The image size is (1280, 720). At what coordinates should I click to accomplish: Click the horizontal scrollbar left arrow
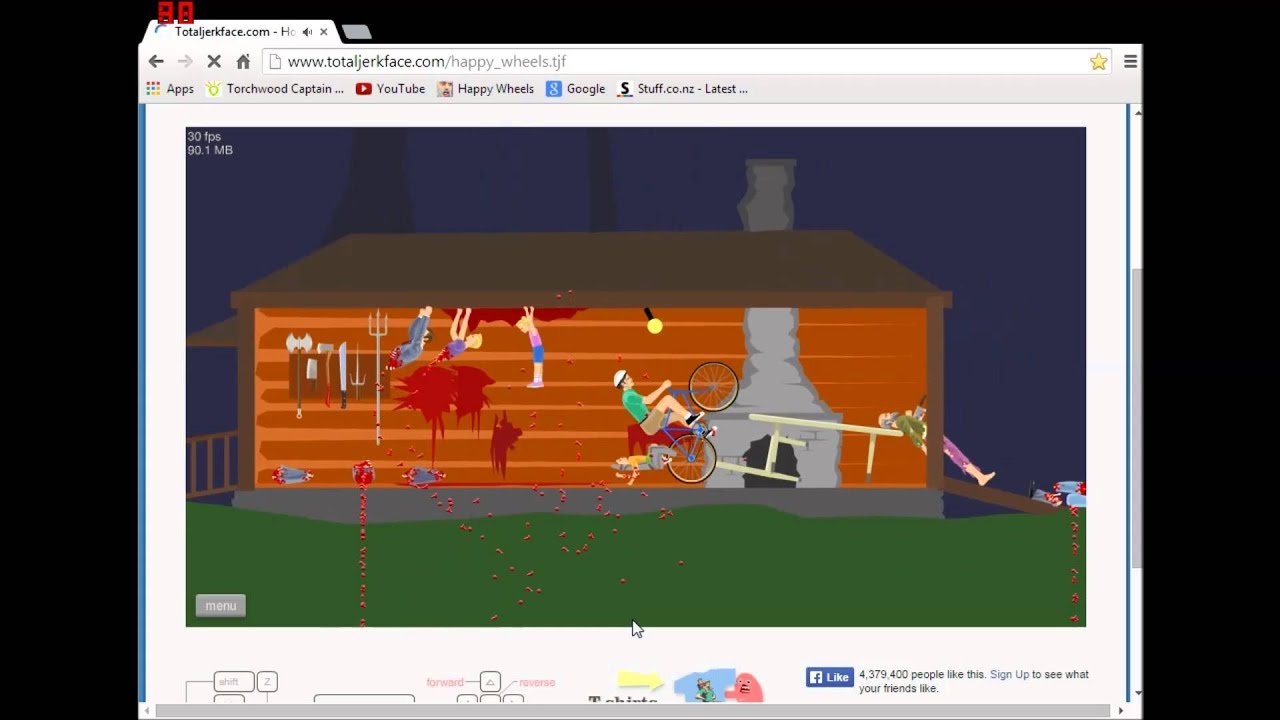tap(147, 711)
